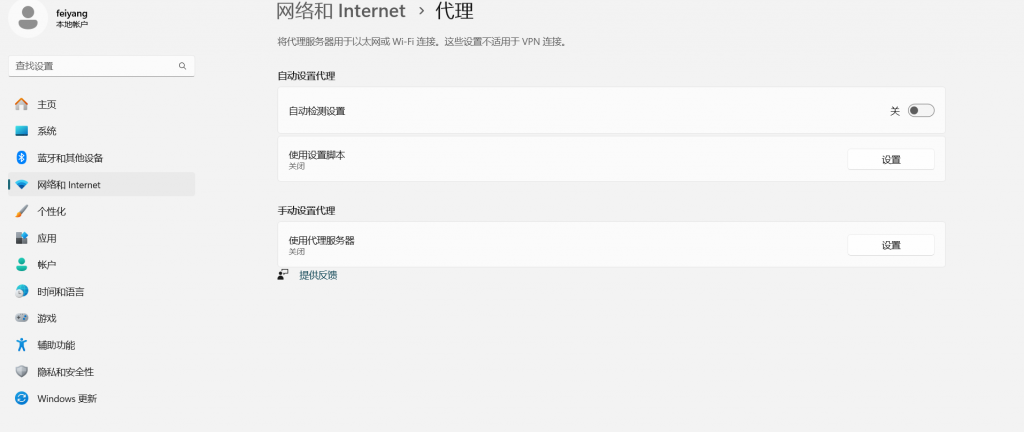
Task: Click the Personalization paintbrush icon
Action: click(x=22, y=211)
